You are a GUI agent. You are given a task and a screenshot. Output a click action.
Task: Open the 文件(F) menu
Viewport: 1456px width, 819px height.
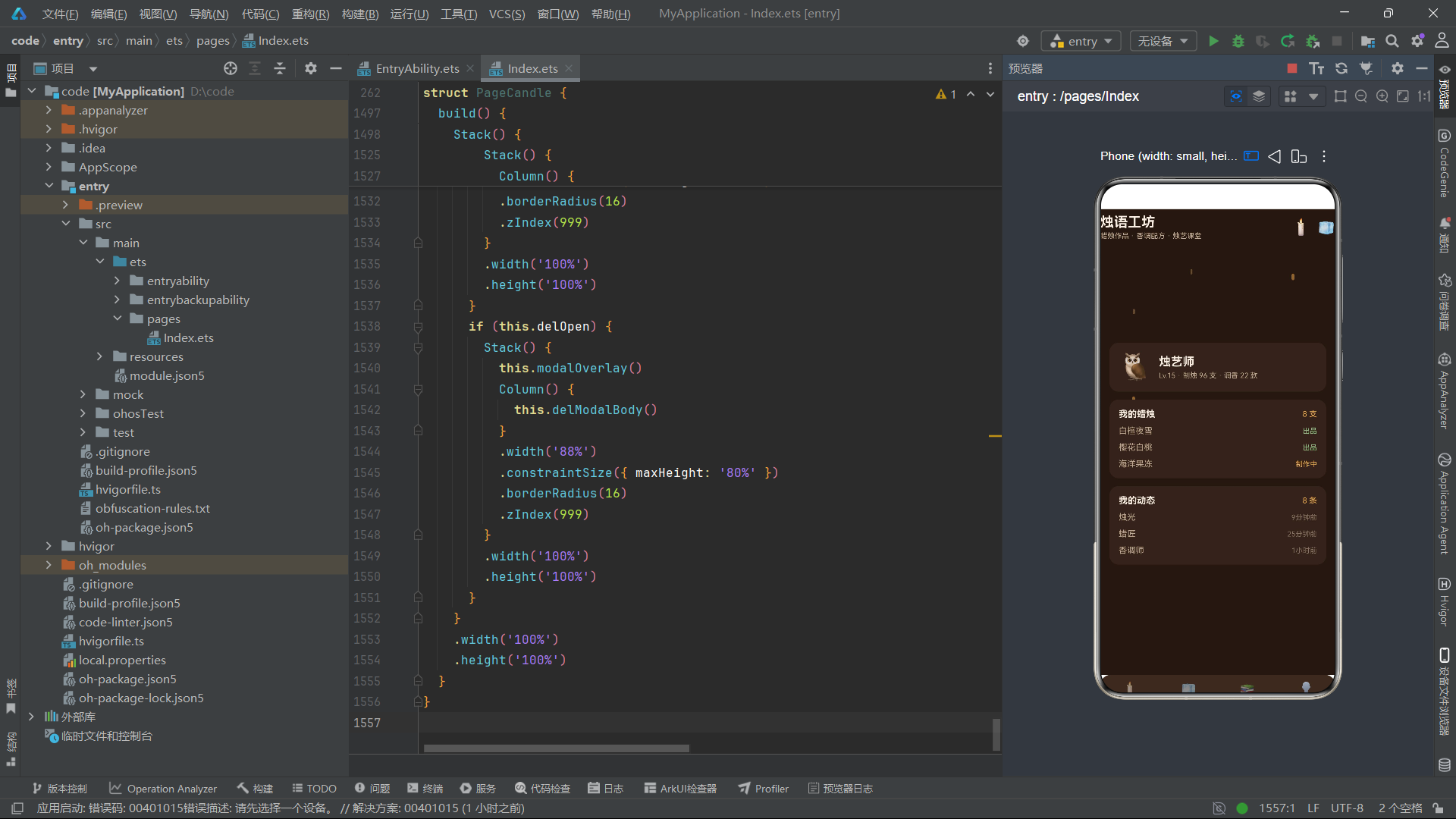[60, 14]
